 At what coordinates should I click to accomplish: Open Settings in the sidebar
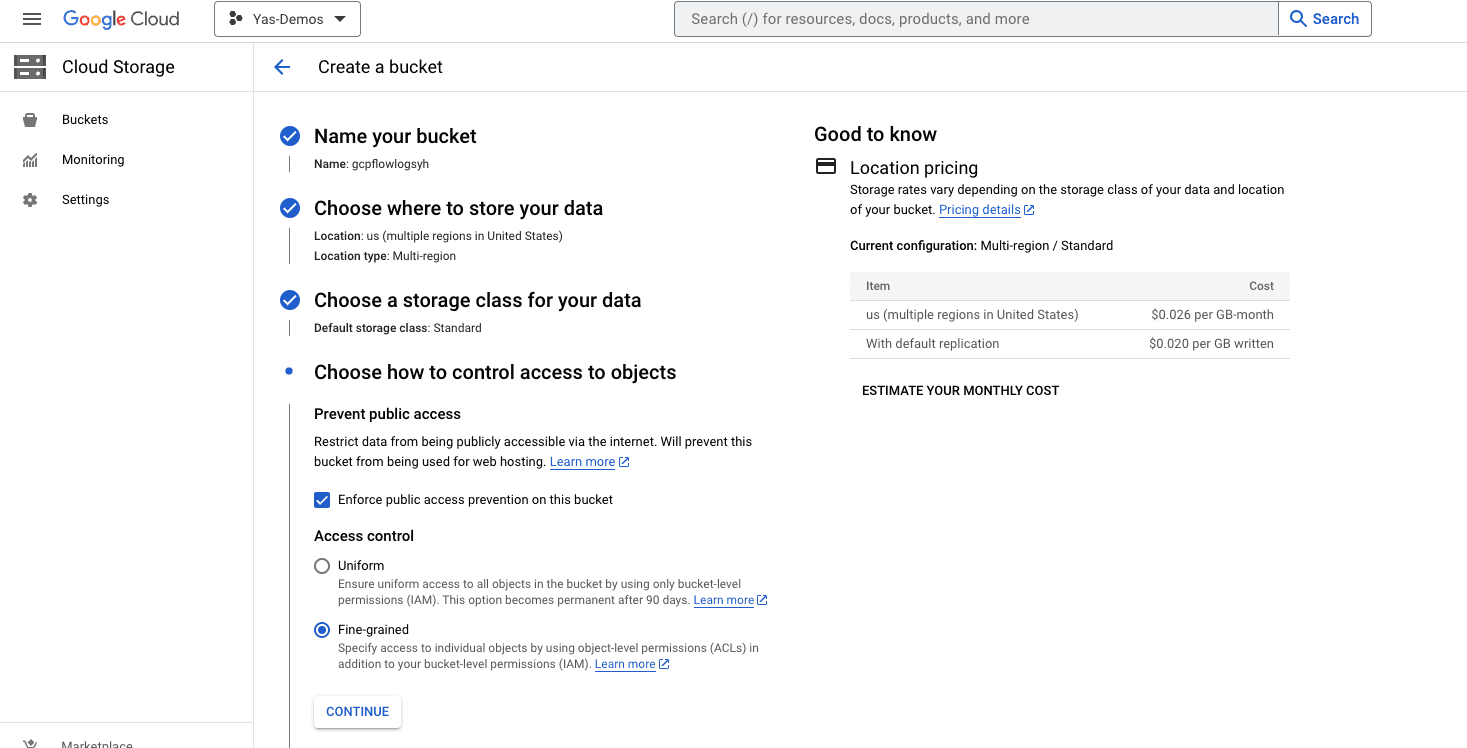point(86,200)
